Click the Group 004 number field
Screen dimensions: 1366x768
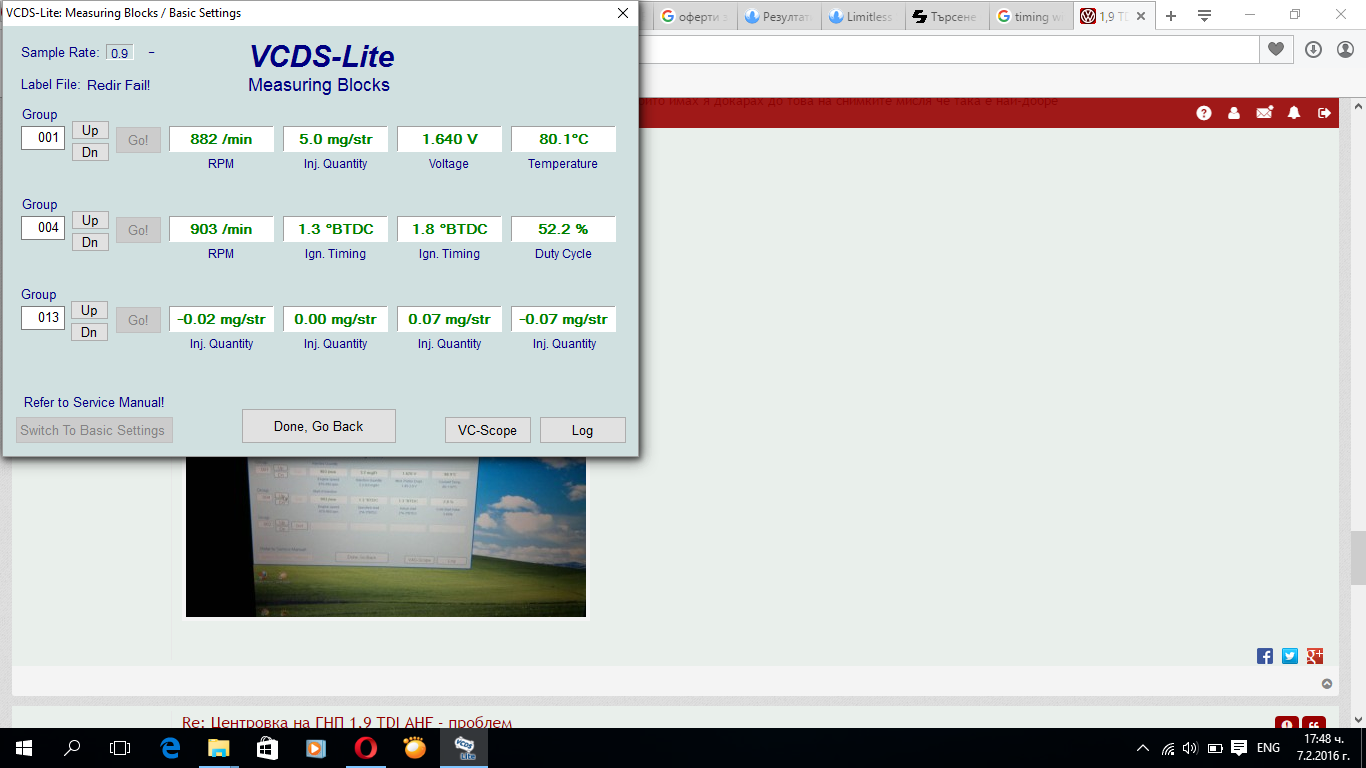click(x=43, y=228)
